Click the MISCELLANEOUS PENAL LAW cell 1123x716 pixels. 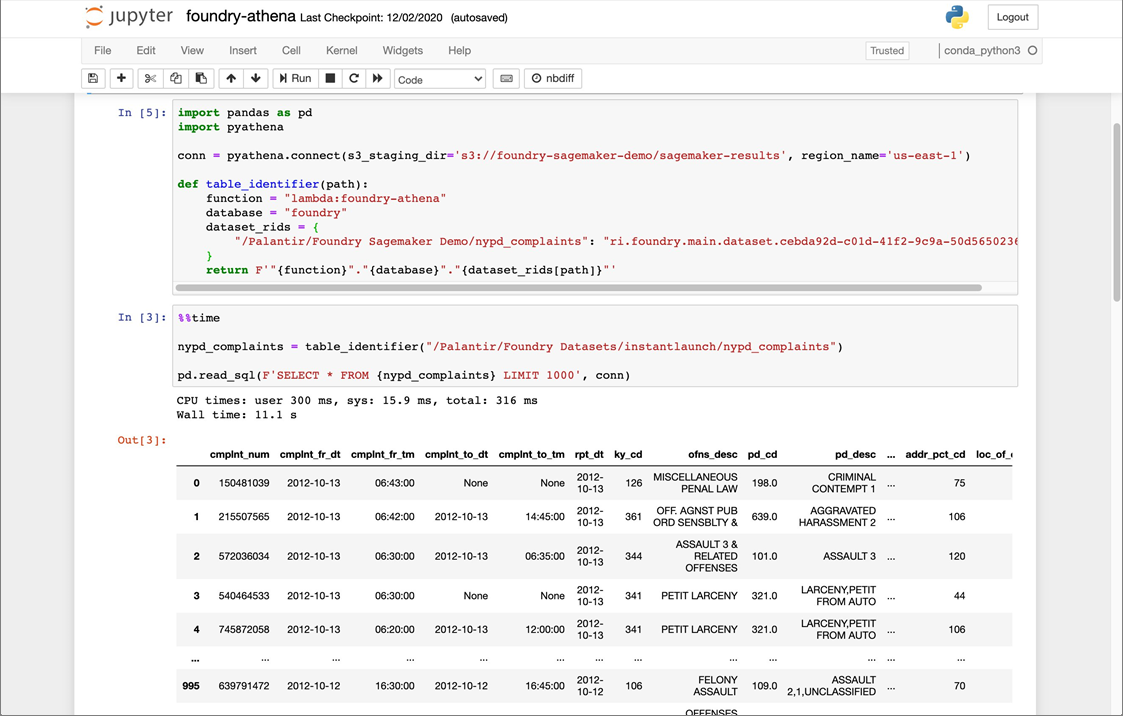coord(695,483)
